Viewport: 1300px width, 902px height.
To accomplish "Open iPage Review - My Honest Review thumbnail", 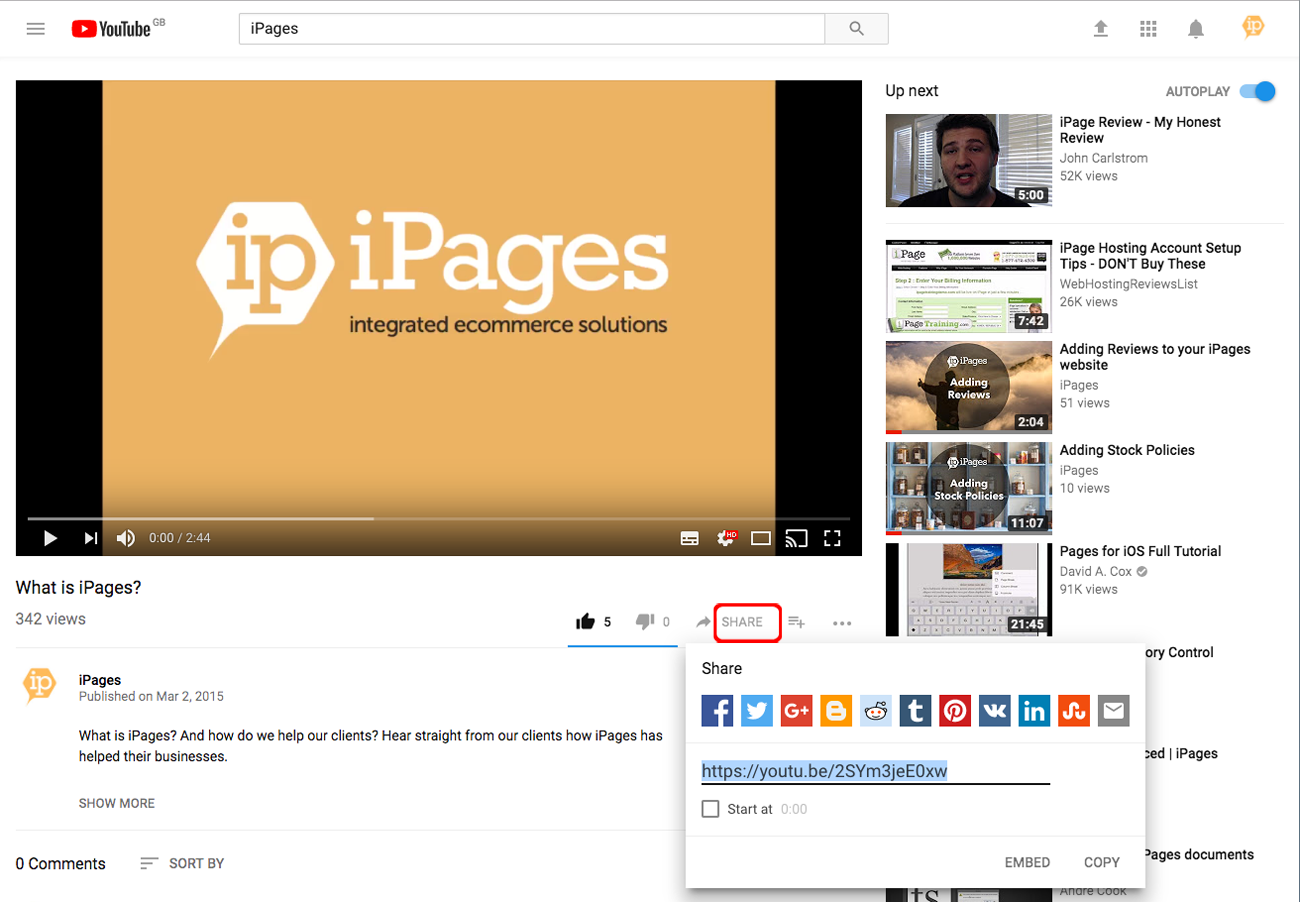I will pyautogui.click(x=969, y=160).
